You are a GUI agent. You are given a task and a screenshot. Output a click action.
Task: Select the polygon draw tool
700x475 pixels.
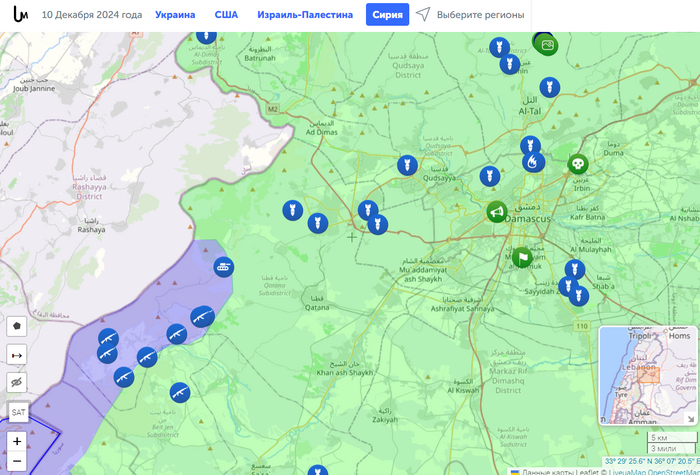[x=17, y=326]
